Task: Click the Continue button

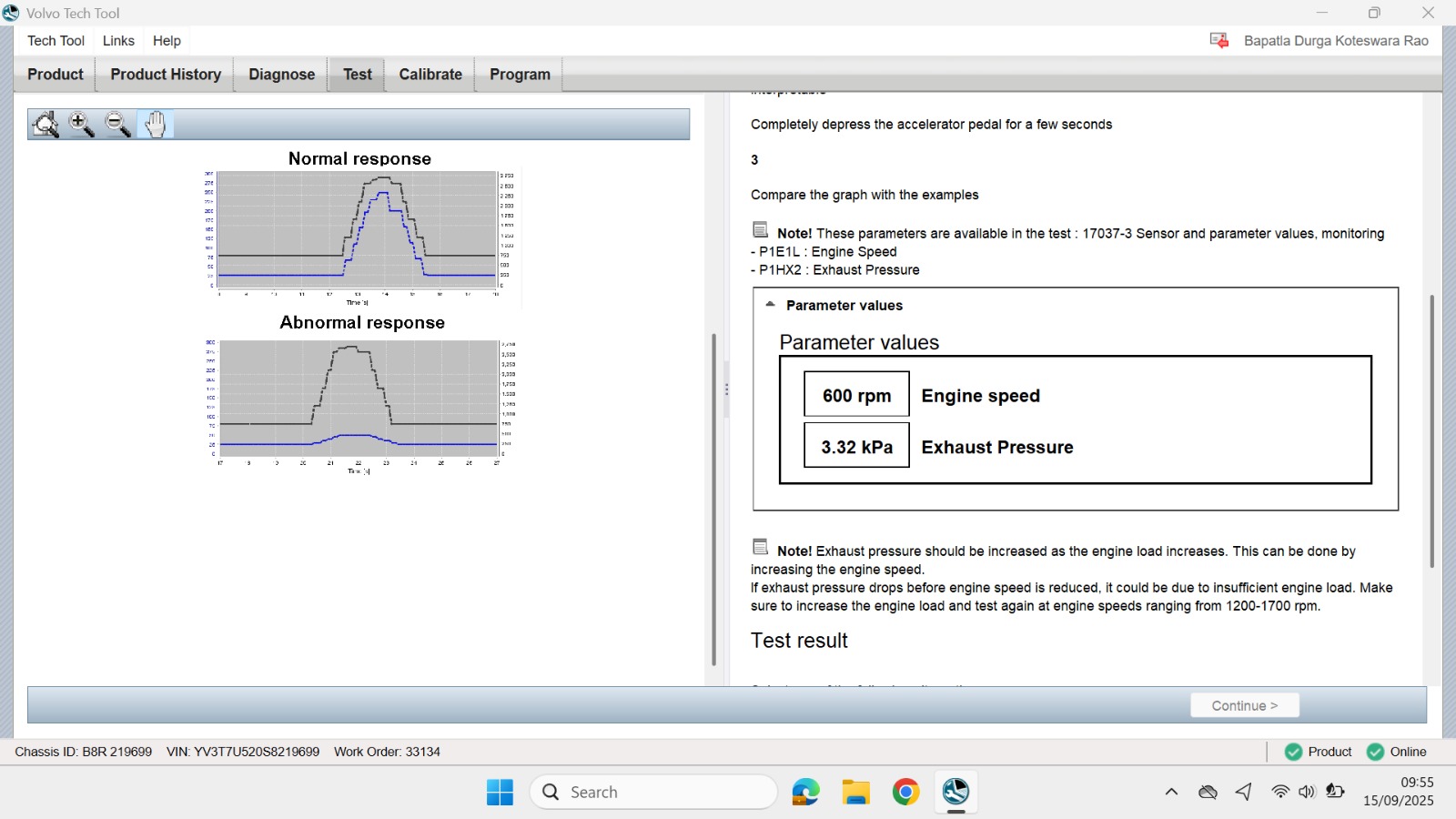Action: coord(1245,705)
